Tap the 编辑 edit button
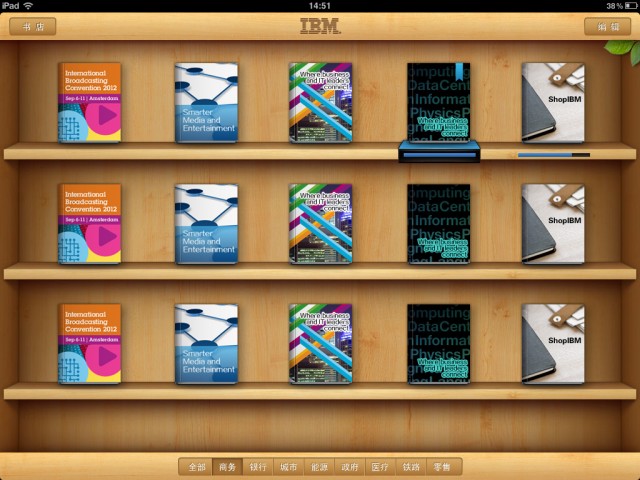Viewport: 640px width, 480px height. [x=607, y=27]
